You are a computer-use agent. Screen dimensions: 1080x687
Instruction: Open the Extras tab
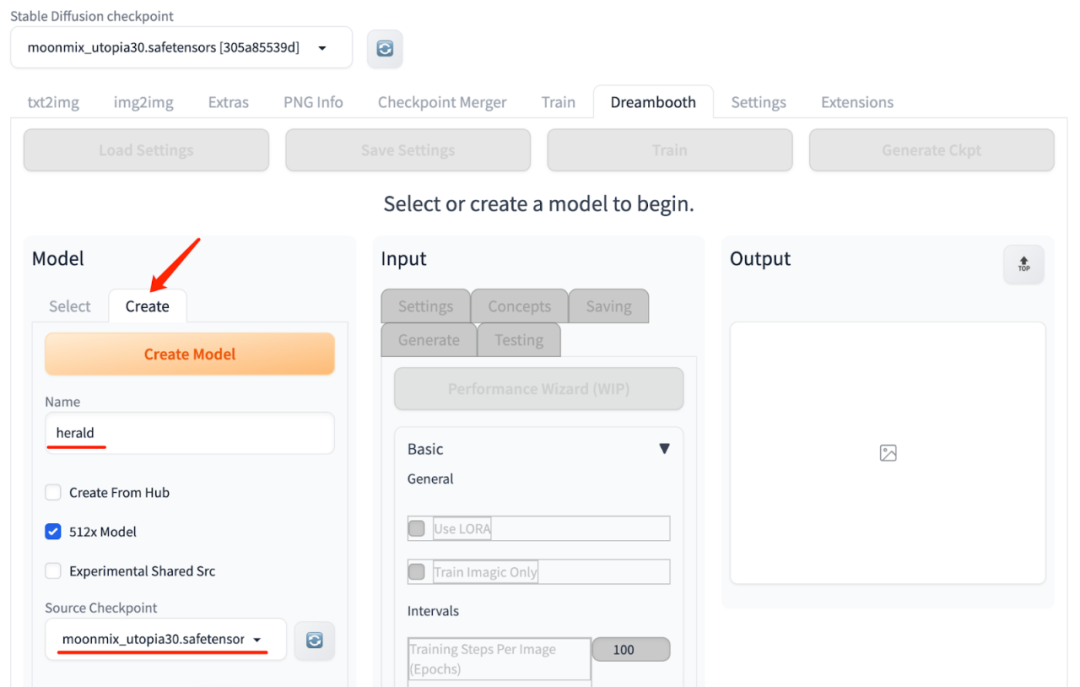click(228, 102)
